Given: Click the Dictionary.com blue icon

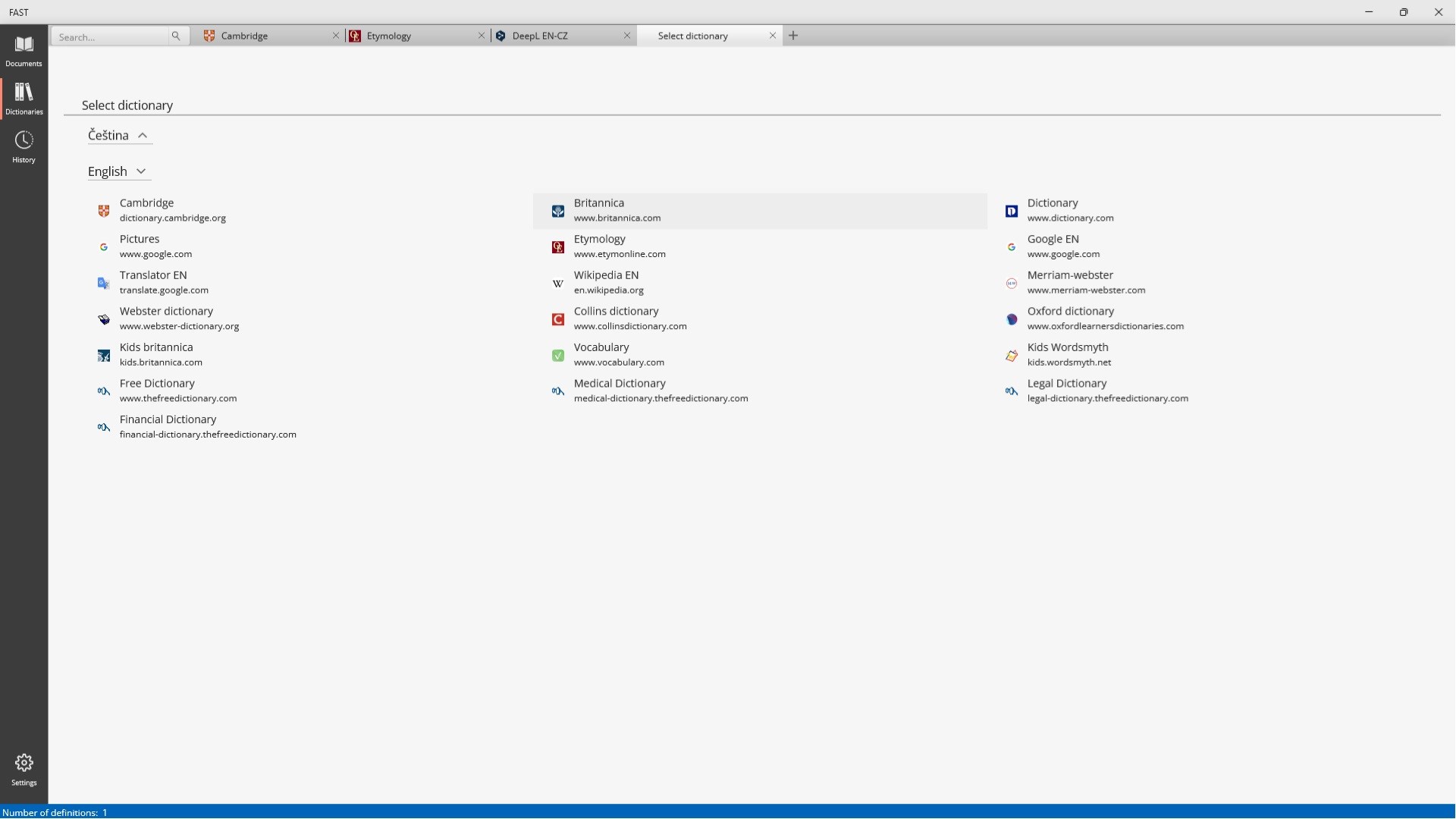Looking at the screenshot, I should [x=1012, y=211].
